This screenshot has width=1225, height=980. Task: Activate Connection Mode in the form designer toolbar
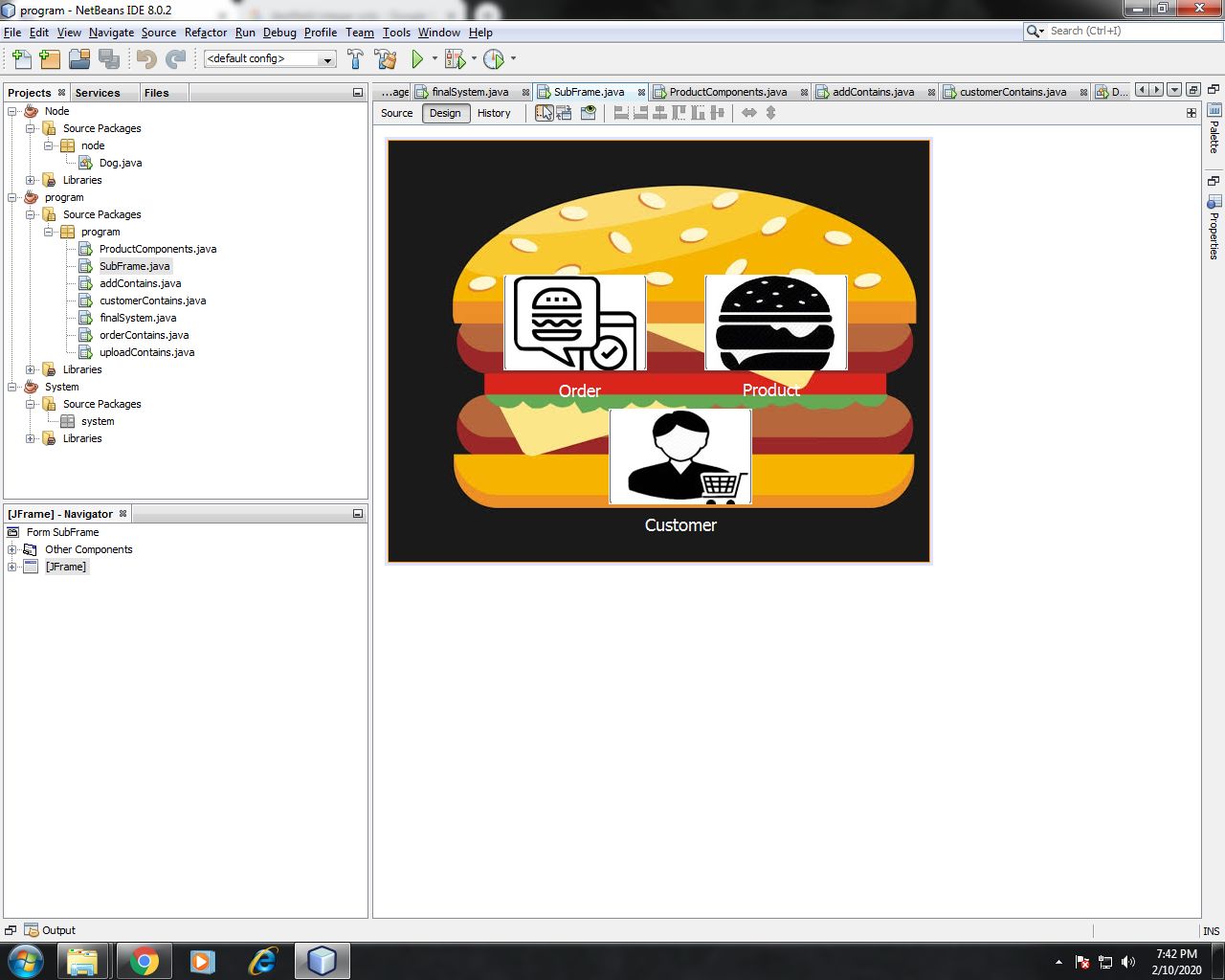click(562, 112)
